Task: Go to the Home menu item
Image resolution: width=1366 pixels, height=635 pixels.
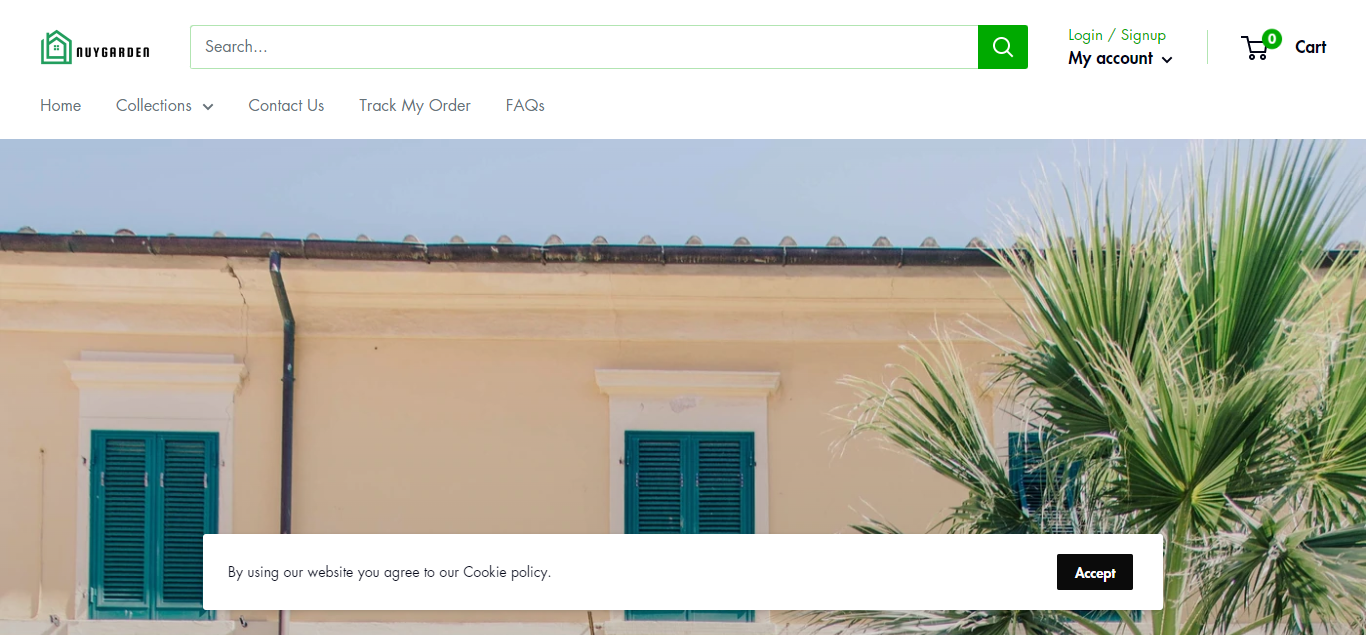Action: 61,105
